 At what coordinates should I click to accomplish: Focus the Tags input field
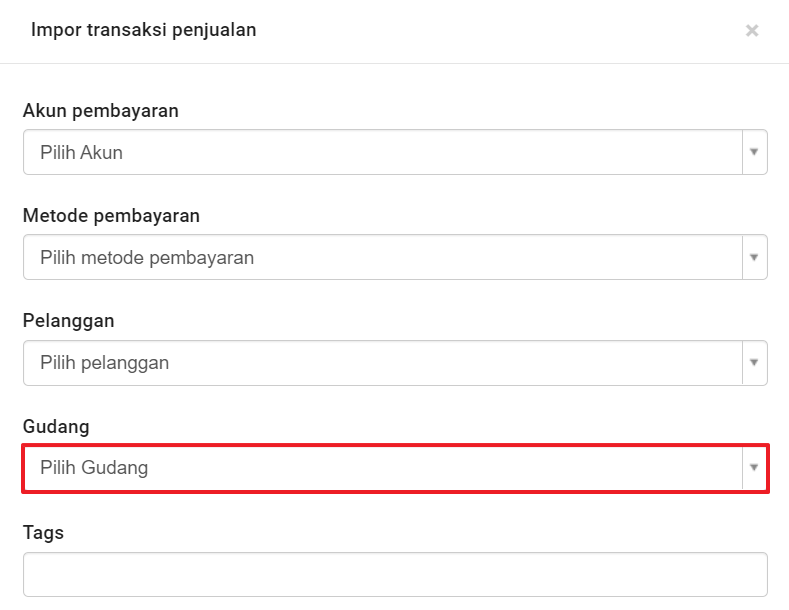pos(395,575)
